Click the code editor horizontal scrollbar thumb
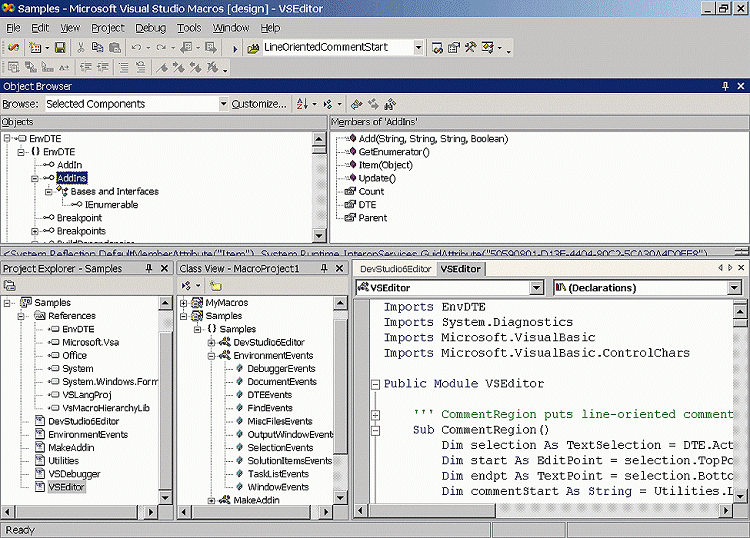 (x=432, y=511)
